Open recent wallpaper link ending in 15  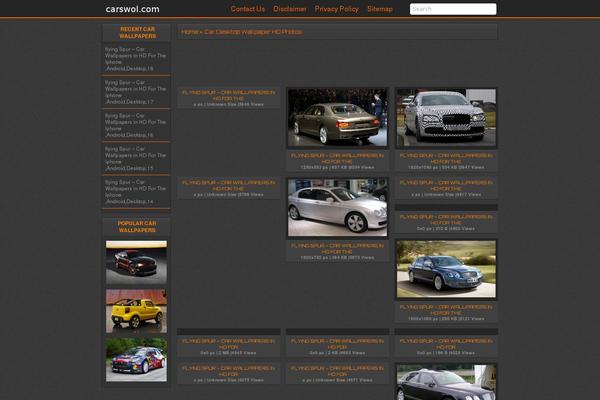(136, 158)
